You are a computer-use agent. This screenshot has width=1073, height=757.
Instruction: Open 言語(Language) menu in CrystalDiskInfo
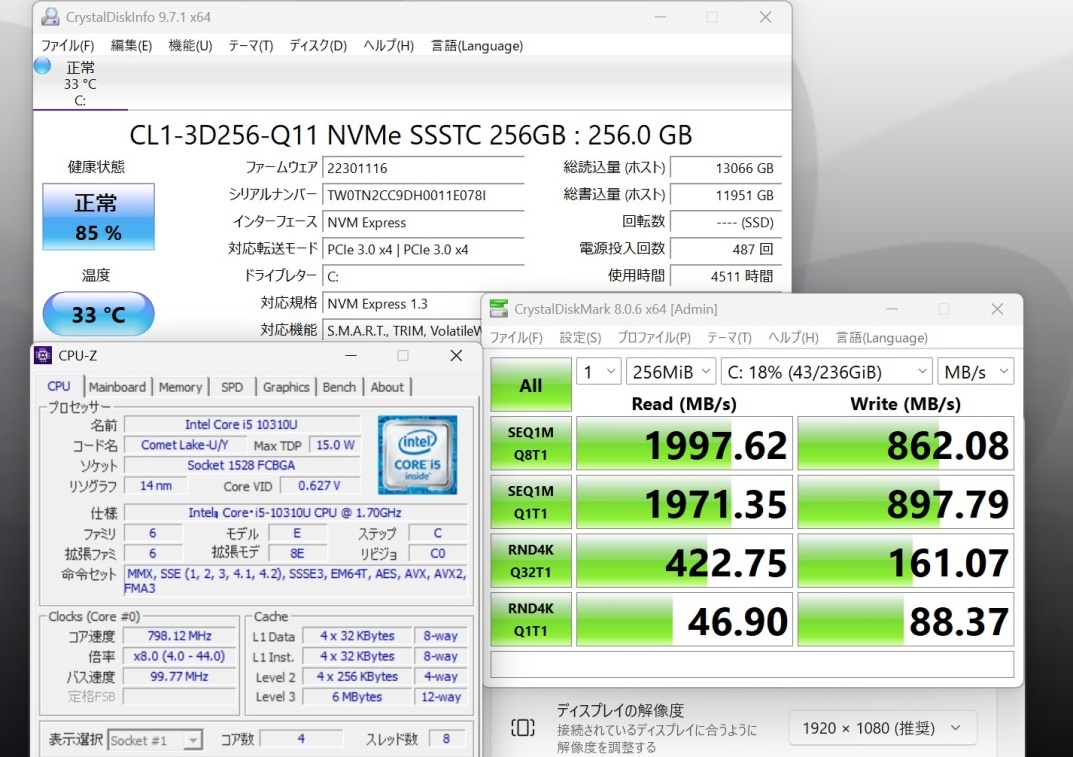point(477,46)
